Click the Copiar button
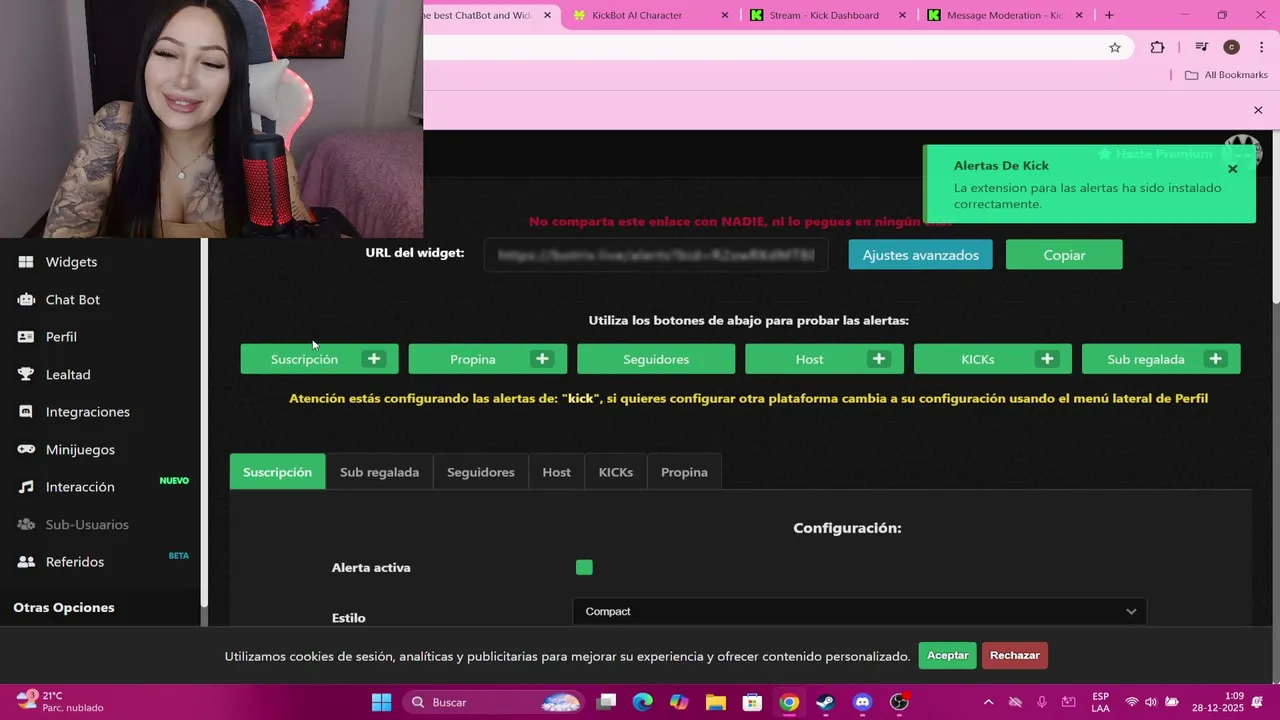Image resolution: width=1280 pixels, height=720 pixels. click(x=1064, y=255)
